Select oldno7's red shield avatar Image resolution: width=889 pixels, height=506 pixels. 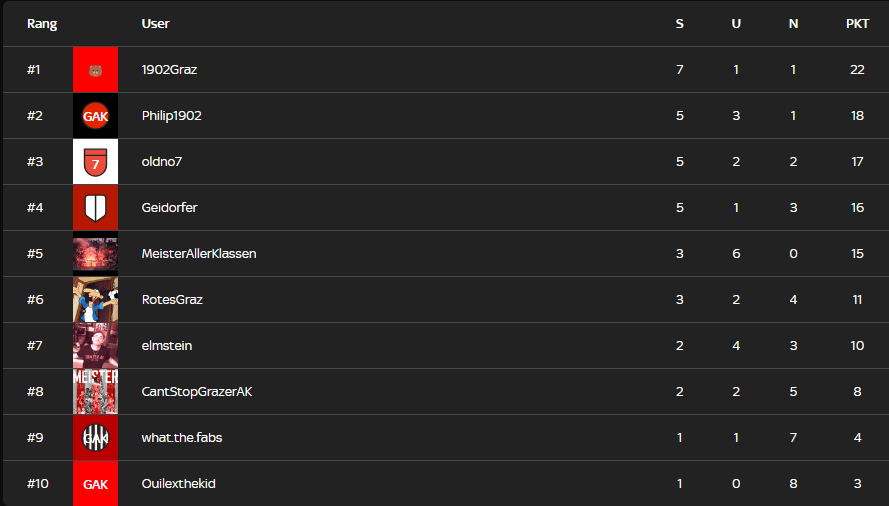95,162
